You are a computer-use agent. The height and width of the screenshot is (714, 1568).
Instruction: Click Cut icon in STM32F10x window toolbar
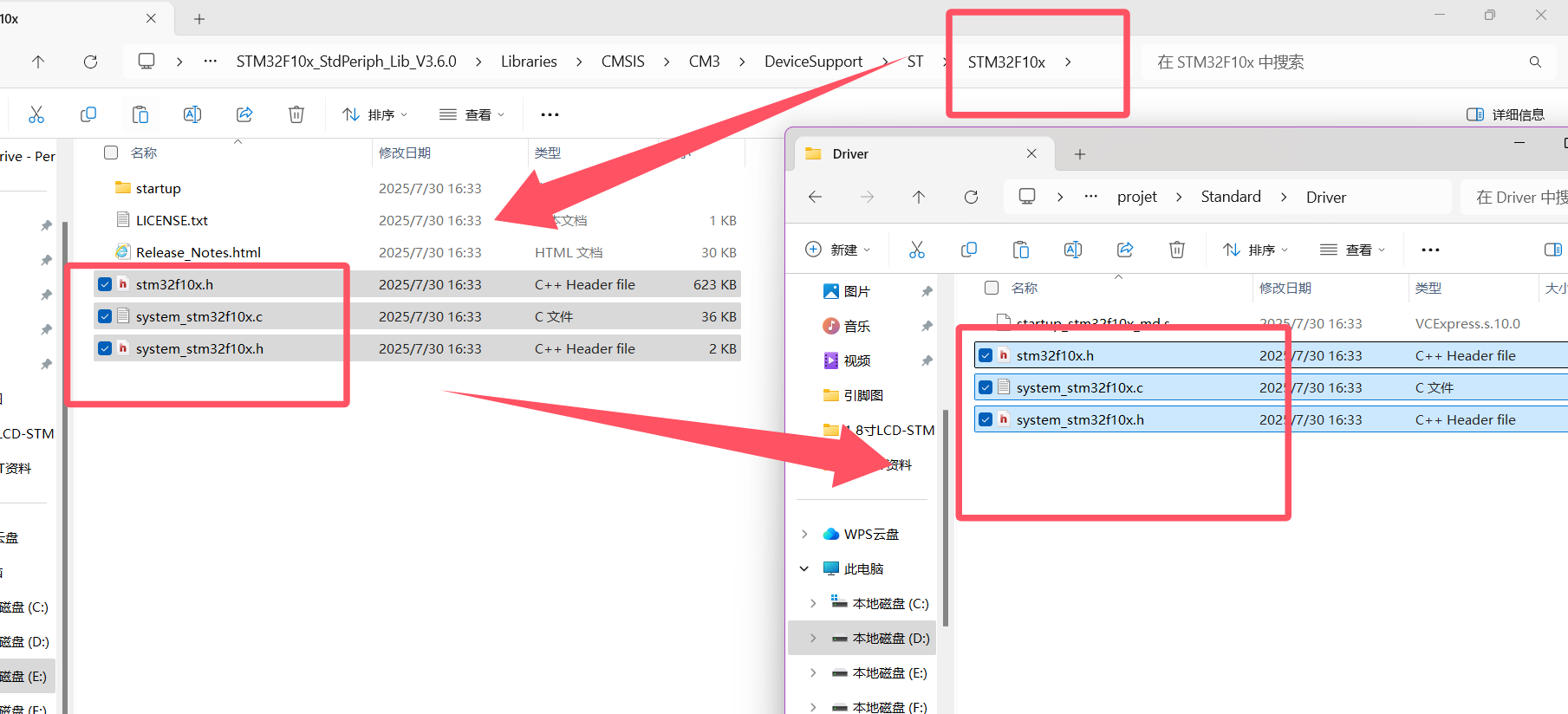point(36,114)
